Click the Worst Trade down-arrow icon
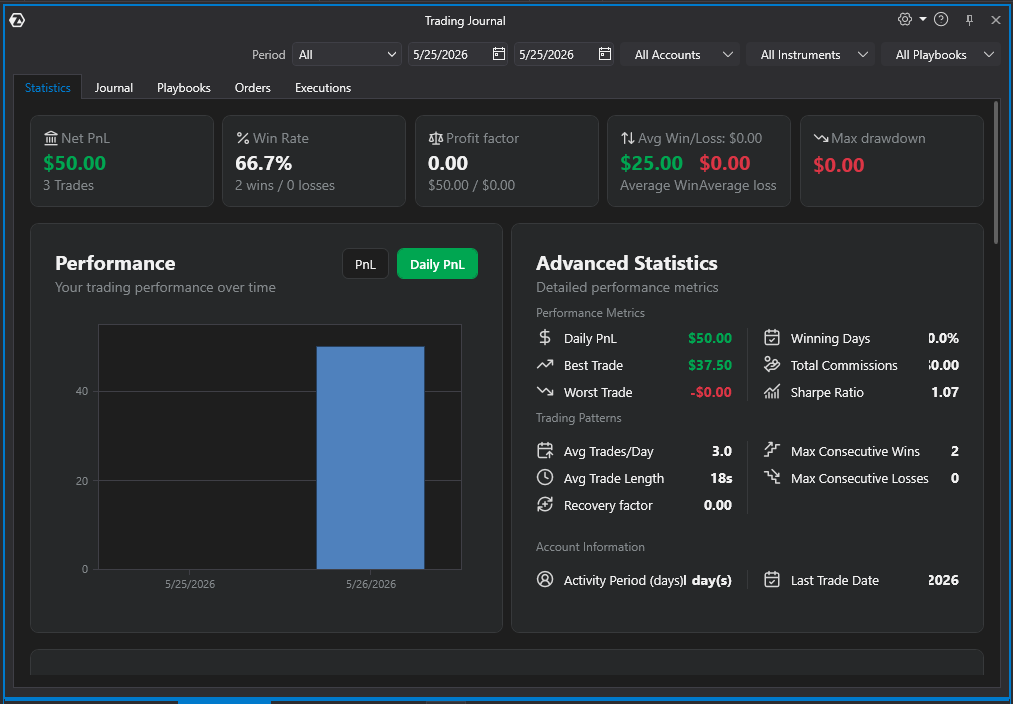Image resolution: width=1013 pixels, height=704 pixels. pos(545,391)
